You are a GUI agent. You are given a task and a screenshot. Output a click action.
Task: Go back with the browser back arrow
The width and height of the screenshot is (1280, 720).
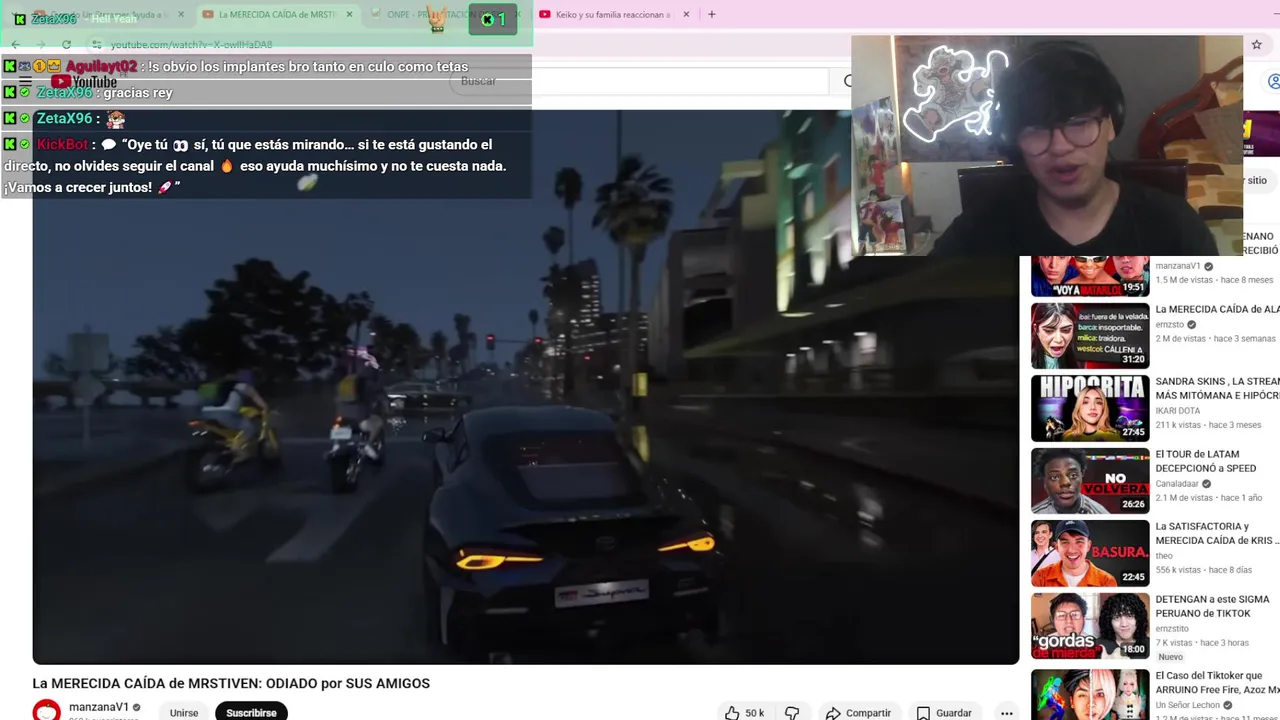click(15, 44)
